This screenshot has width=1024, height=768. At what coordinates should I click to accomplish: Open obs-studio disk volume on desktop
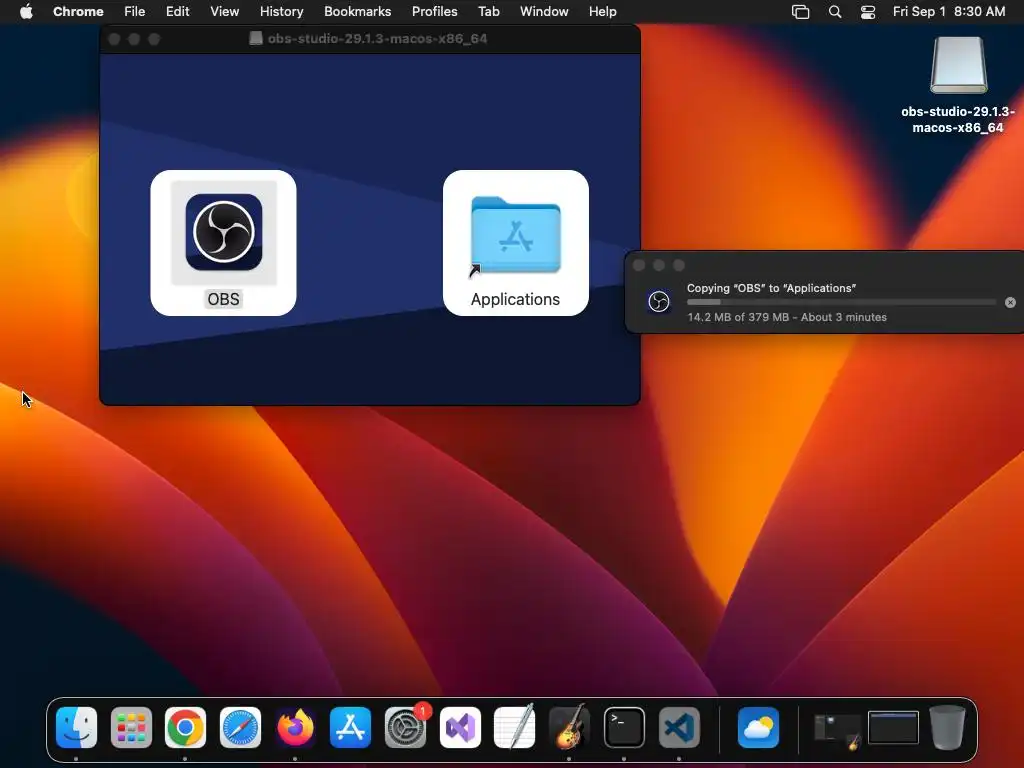tap(958, 65)
